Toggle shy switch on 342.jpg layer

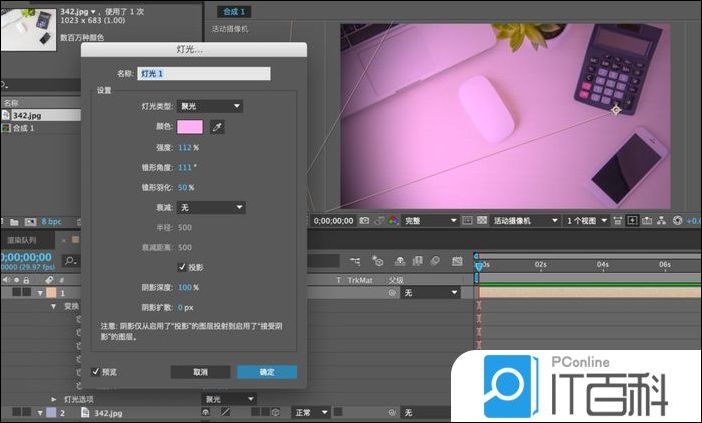(x=206, y=412)
